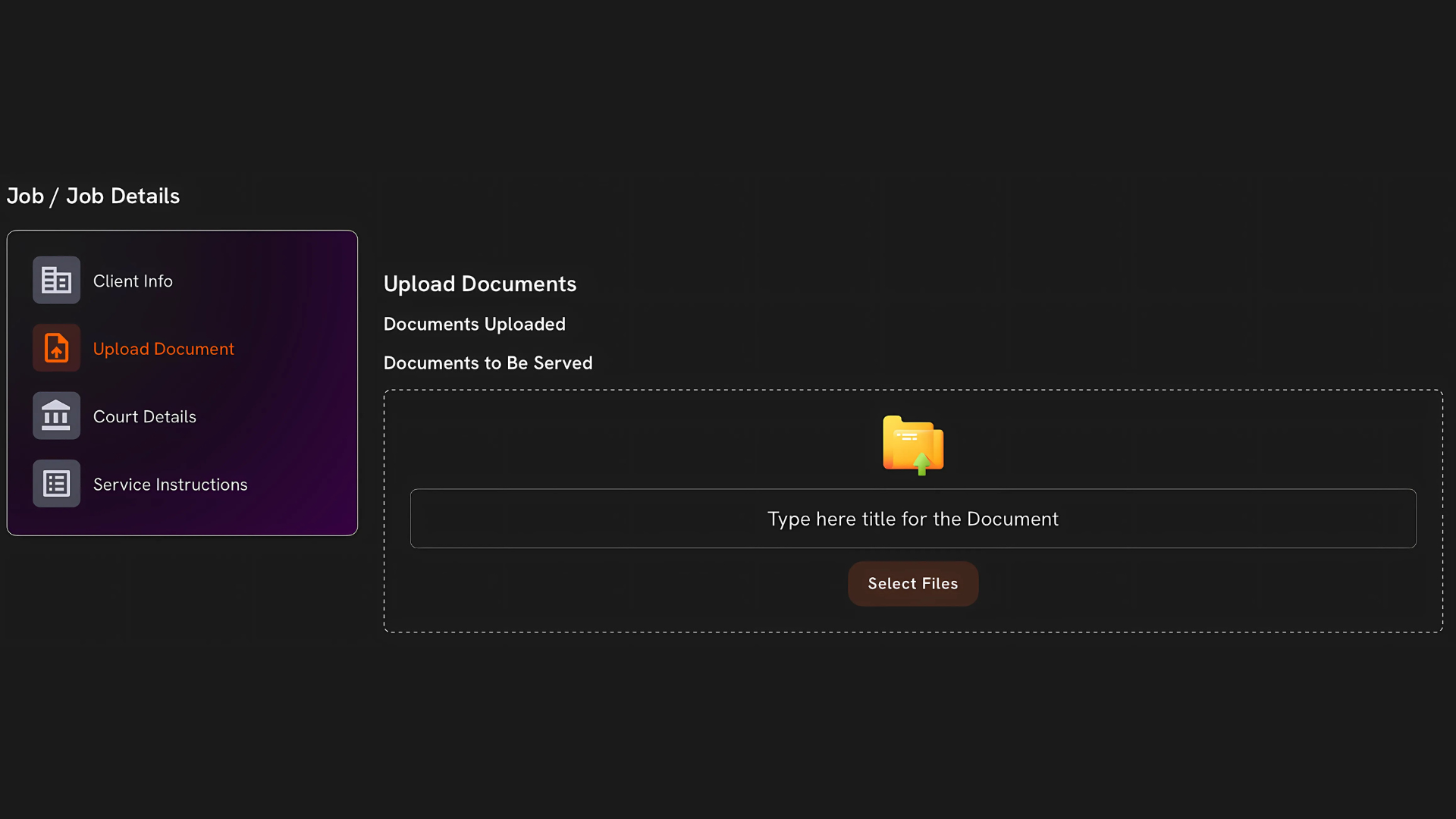Navigate to Court Details
Screen dimensions: 1456x819
click(x=144, y=416)
